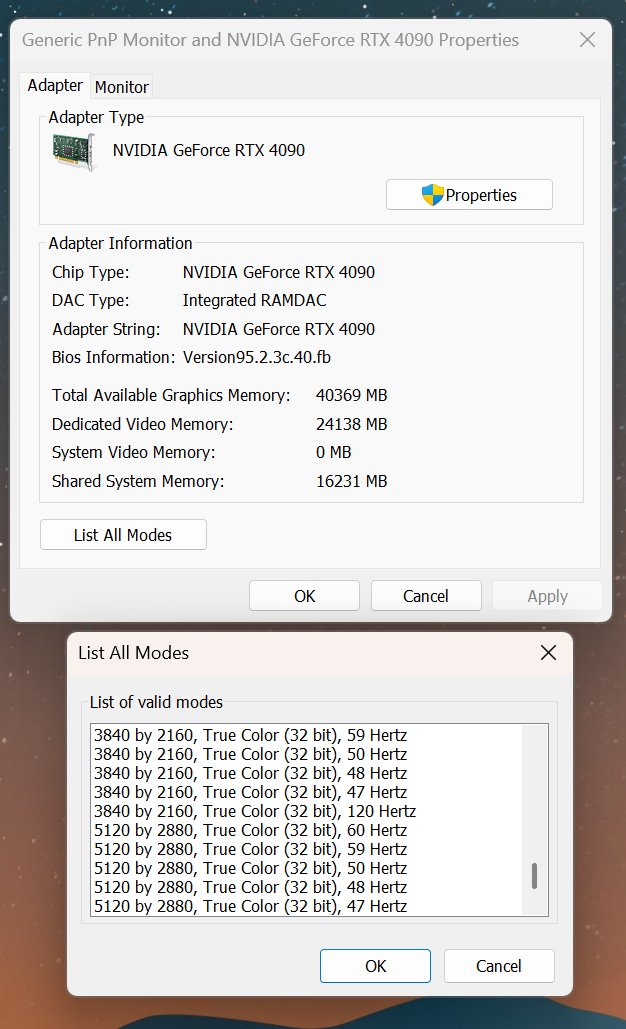Click the adapter name beside the card icon

[x=209, y=150]
